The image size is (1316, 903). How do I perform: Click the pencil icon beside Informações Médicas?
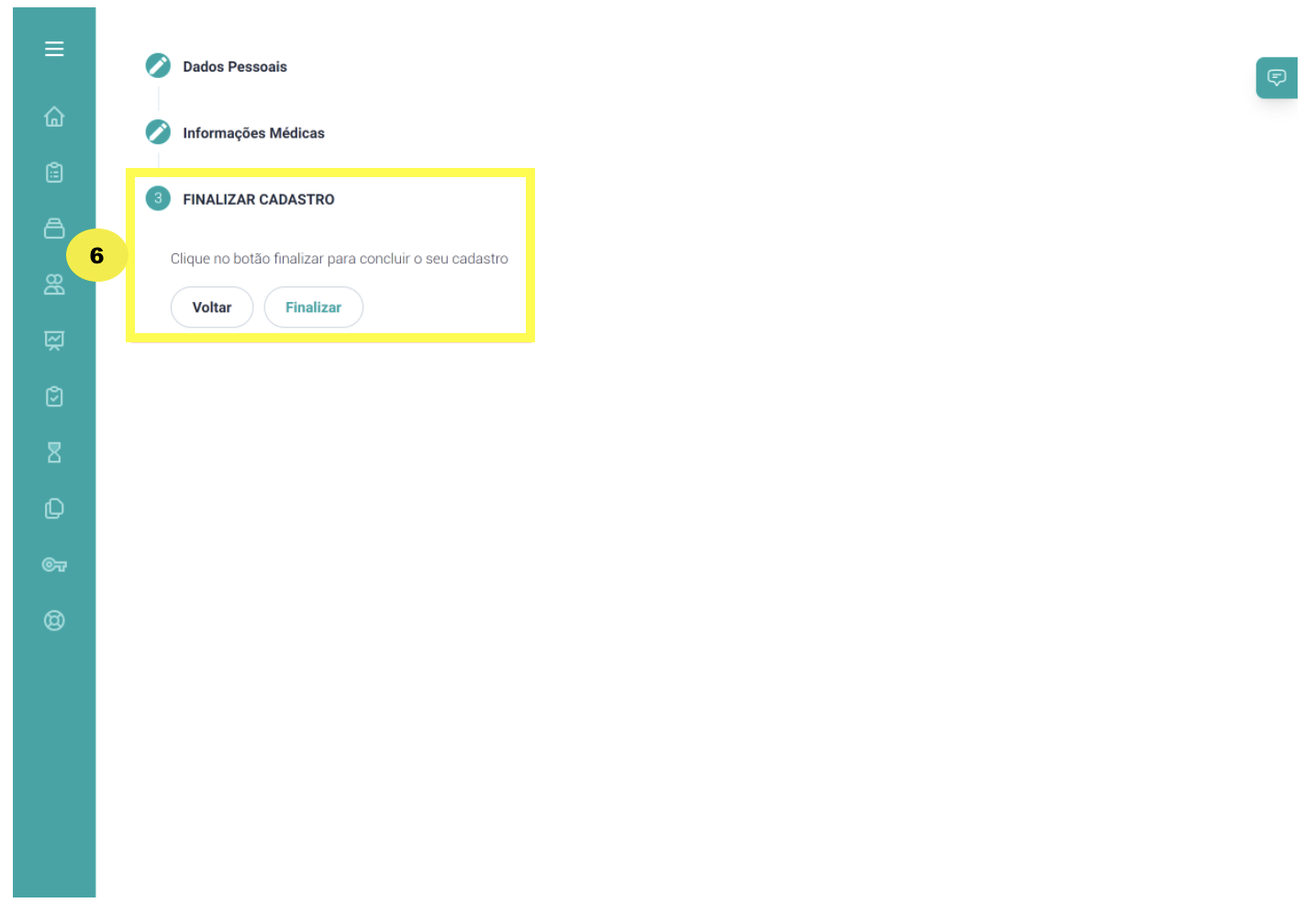158,132
